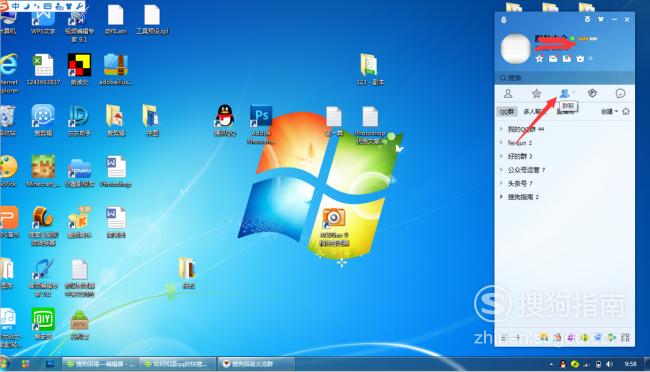Select the 1243693337 spreadsheet file
This screenshot has width=650, height=372.
point(43,69)
